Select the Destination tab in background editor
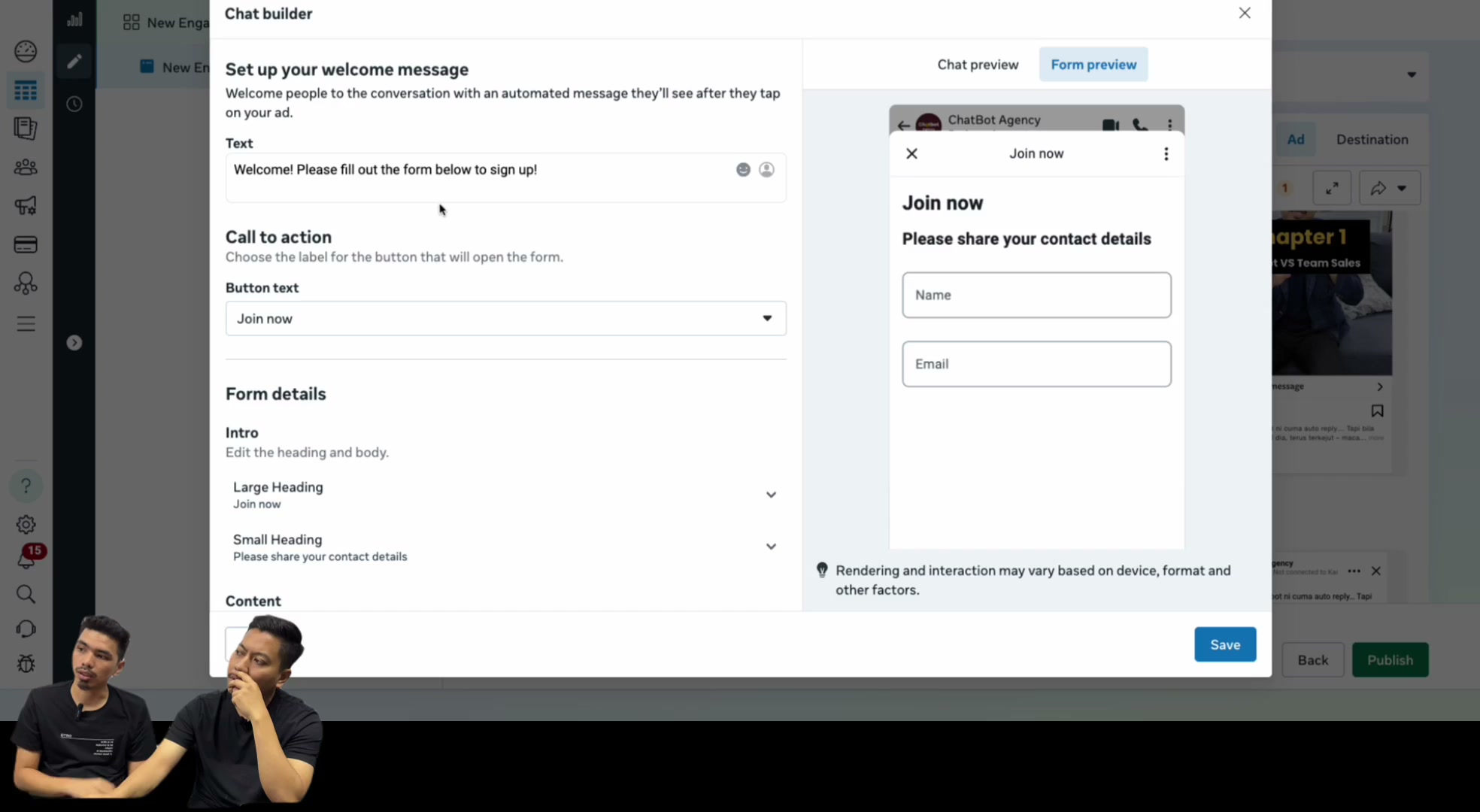The image size is (1480, 812). 1372,140
